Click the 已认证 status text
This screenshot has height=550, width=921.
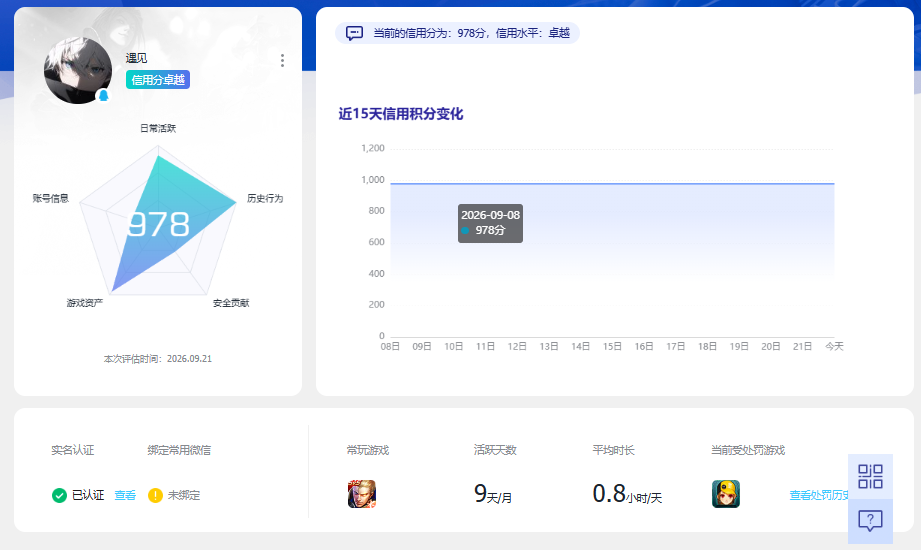point(88,495)
